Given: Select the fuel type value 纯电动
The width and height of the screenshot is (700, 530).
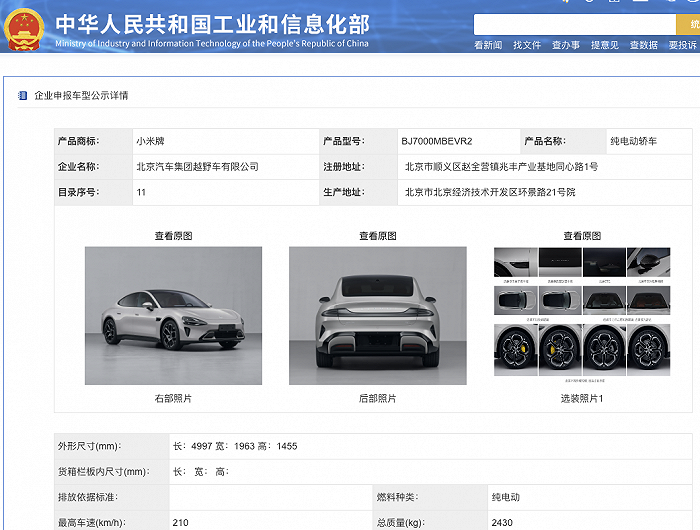Looking at the screenshot, I should (505, 497).
